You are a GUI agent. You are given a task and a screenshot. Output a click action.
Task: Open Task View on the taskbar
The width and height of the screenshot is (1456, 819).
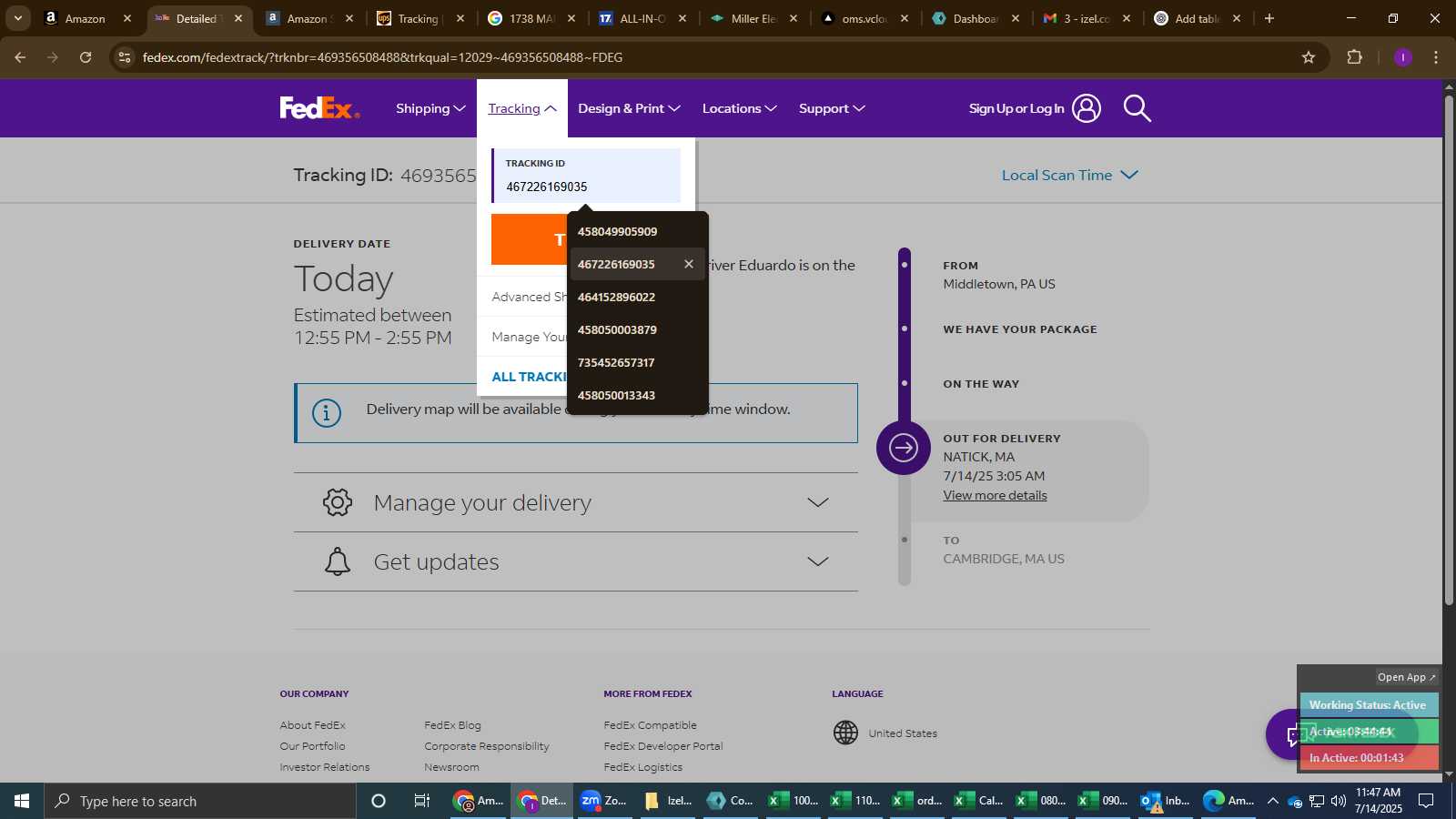point(421,801)
